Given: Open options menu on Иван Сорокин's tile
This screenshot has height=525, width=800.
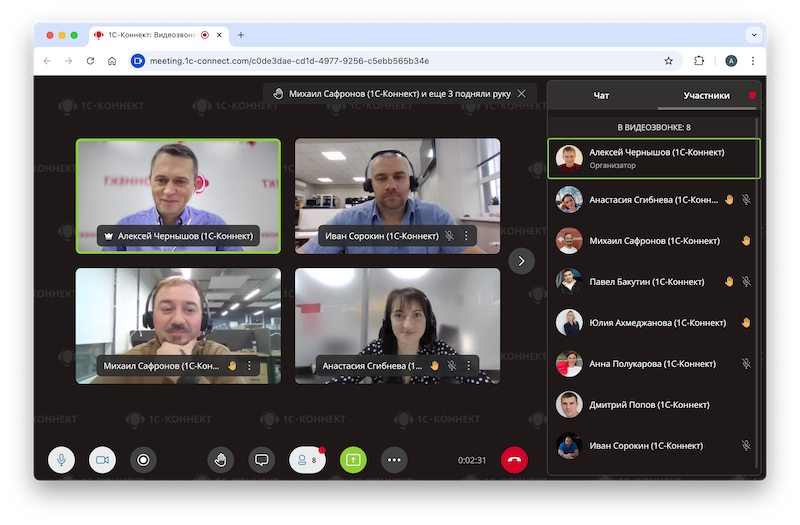Looking at the screenshot, I should point(466,236).
